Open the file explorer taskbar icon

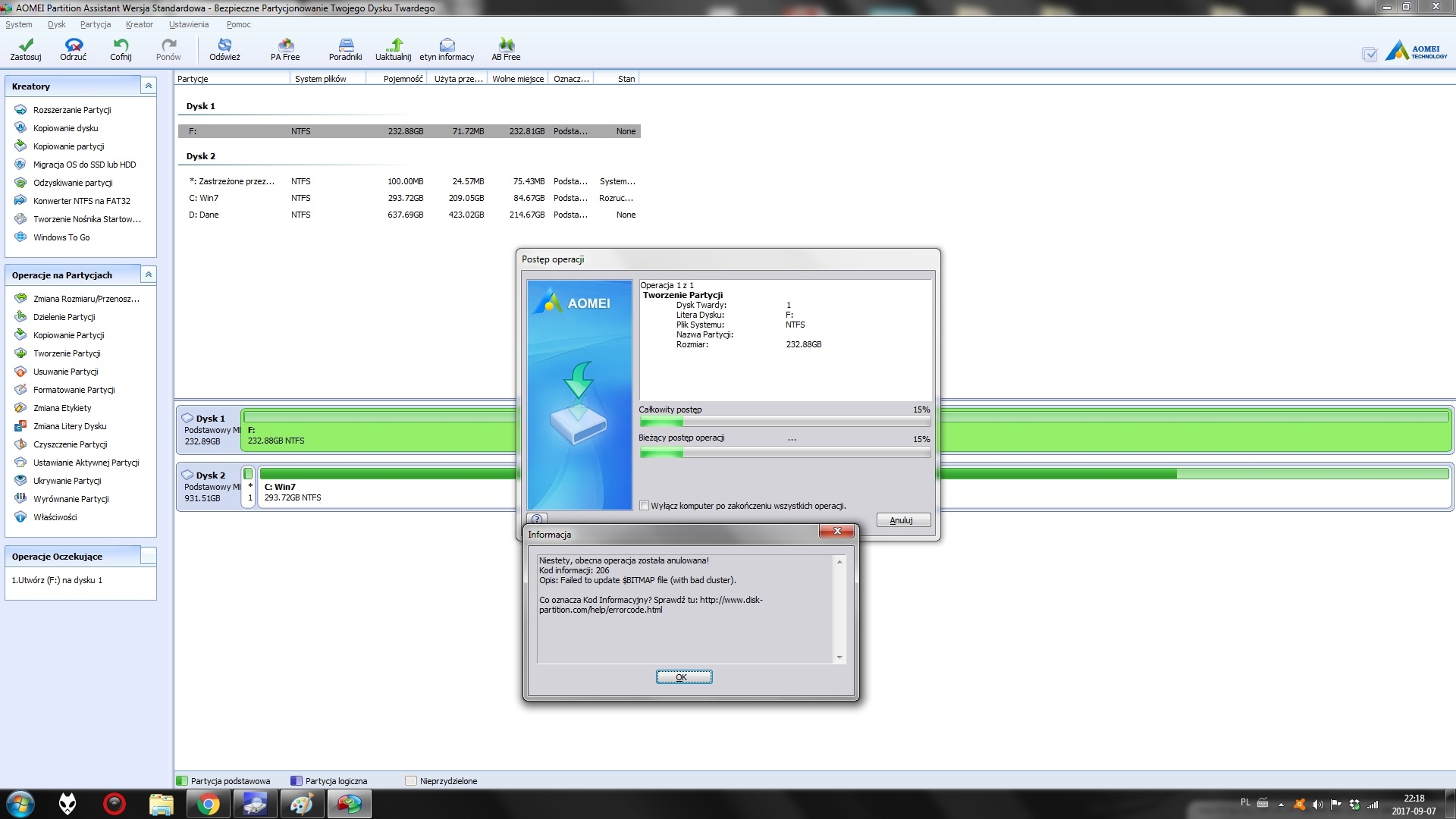(161, 804)
